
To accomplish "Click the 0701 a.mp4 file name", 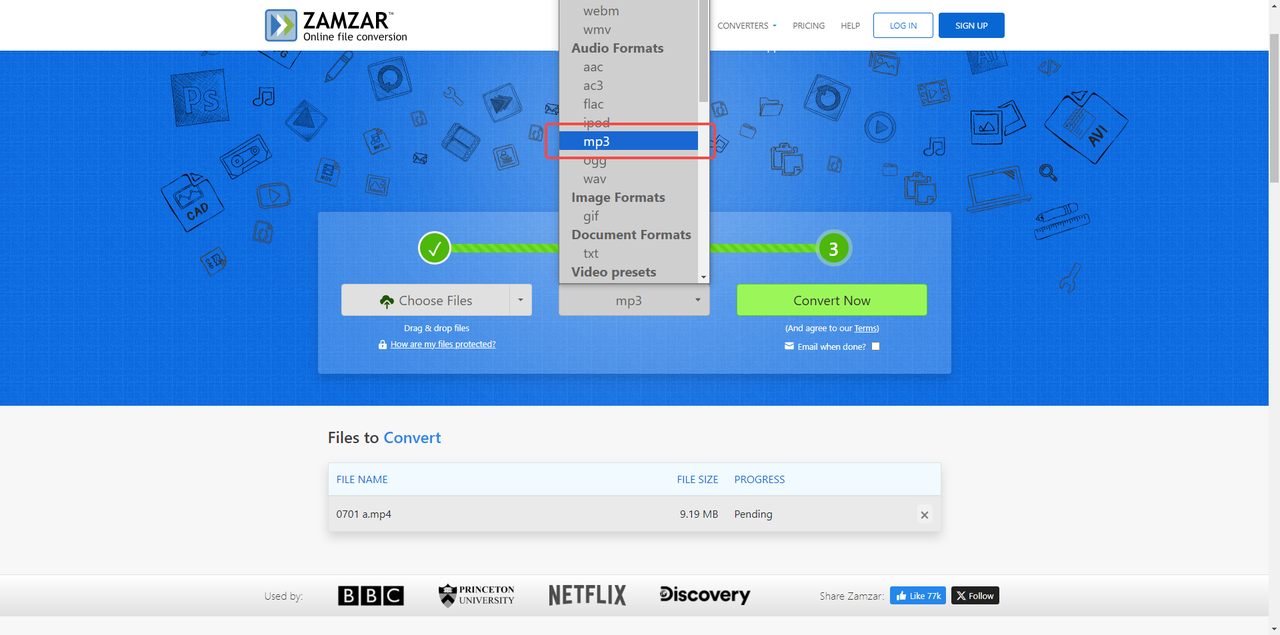I will click(364, 514).
